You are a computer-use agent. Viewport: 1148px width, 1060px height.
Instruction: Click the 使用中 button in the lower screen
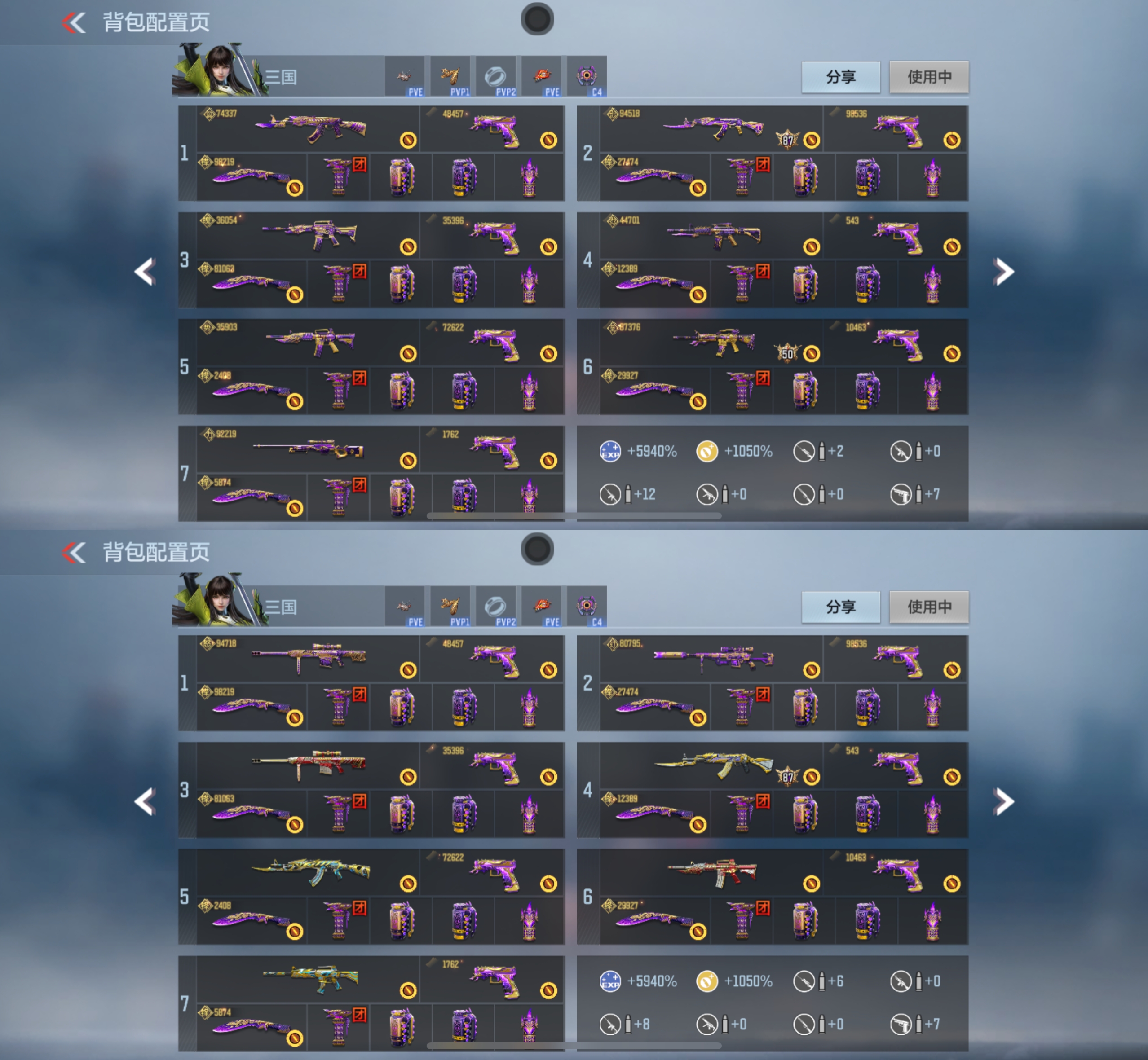point(929,607)
